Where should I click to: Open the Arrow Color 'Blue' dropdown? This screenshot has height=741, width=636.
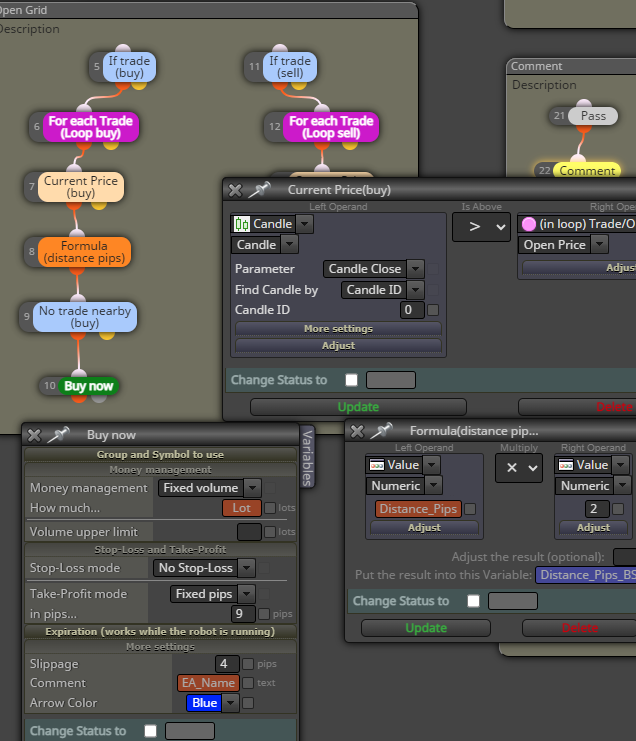(230, 703)
